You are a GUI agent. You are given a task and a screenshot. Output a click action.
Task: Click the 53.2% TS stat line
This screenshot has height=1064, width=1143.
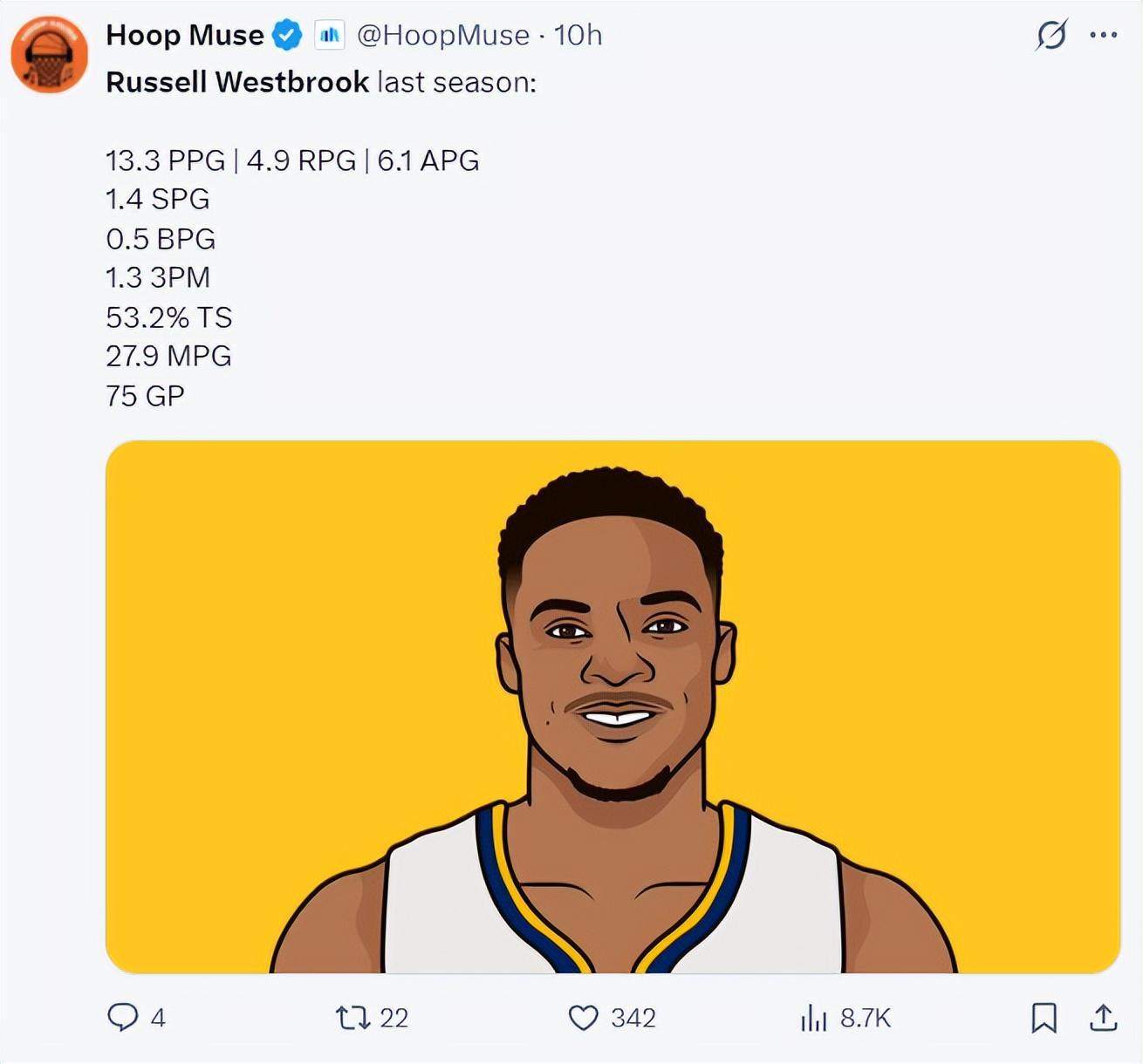click(169, 317)
